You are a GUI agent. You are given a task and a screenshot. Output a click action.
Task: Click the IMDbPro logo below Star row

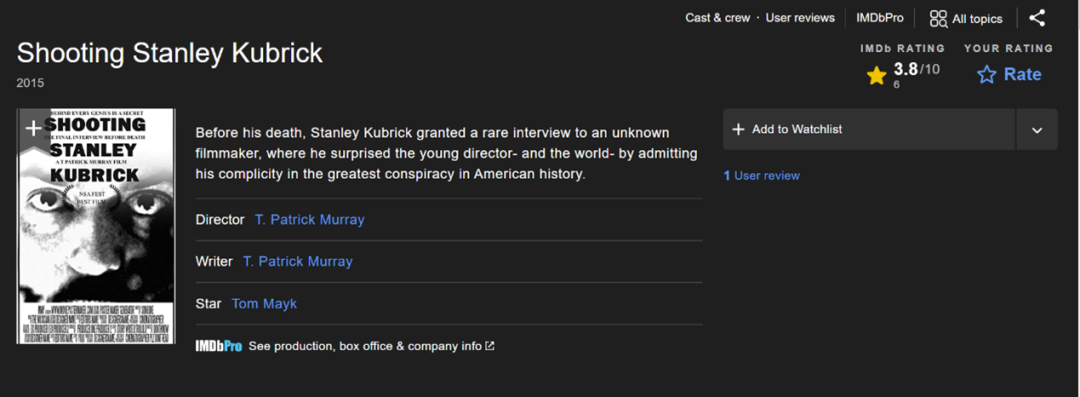click(x=218, y=346)
